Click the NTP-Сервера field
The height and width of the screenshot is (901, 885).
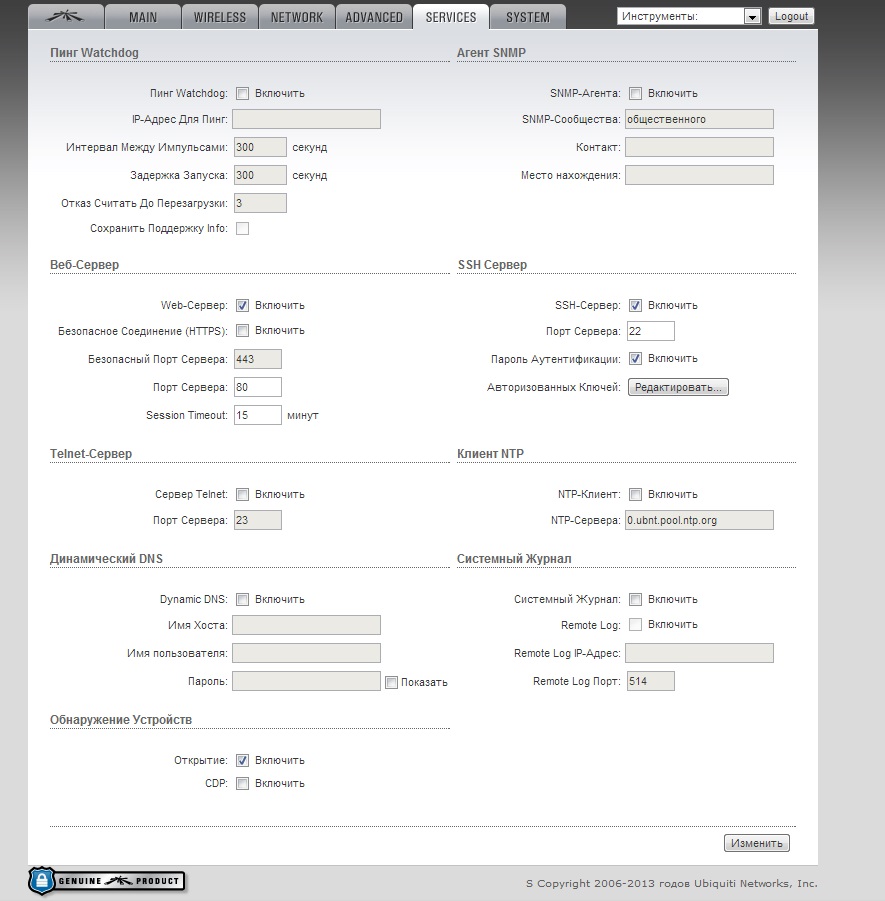click(x=699, y=520)
